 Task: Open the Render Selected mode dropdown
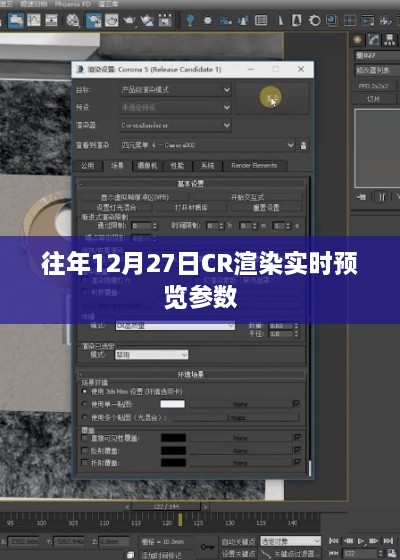pos(151,354)
